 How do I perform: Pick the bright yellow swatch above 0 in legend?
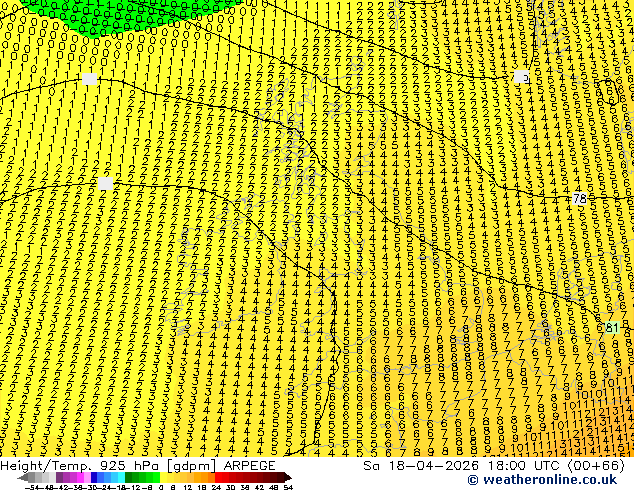tap(163, 478)
